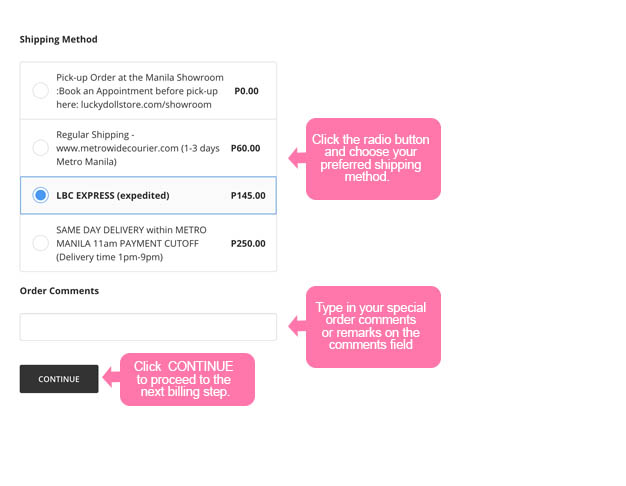
Task: Choose the Regular Shipping radio button
Action: 41,148
